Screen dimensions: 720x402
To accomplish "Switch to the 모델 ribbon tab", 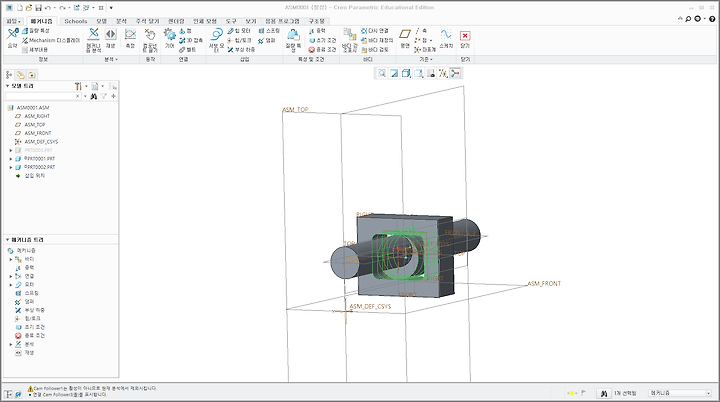I will [101, 21].
